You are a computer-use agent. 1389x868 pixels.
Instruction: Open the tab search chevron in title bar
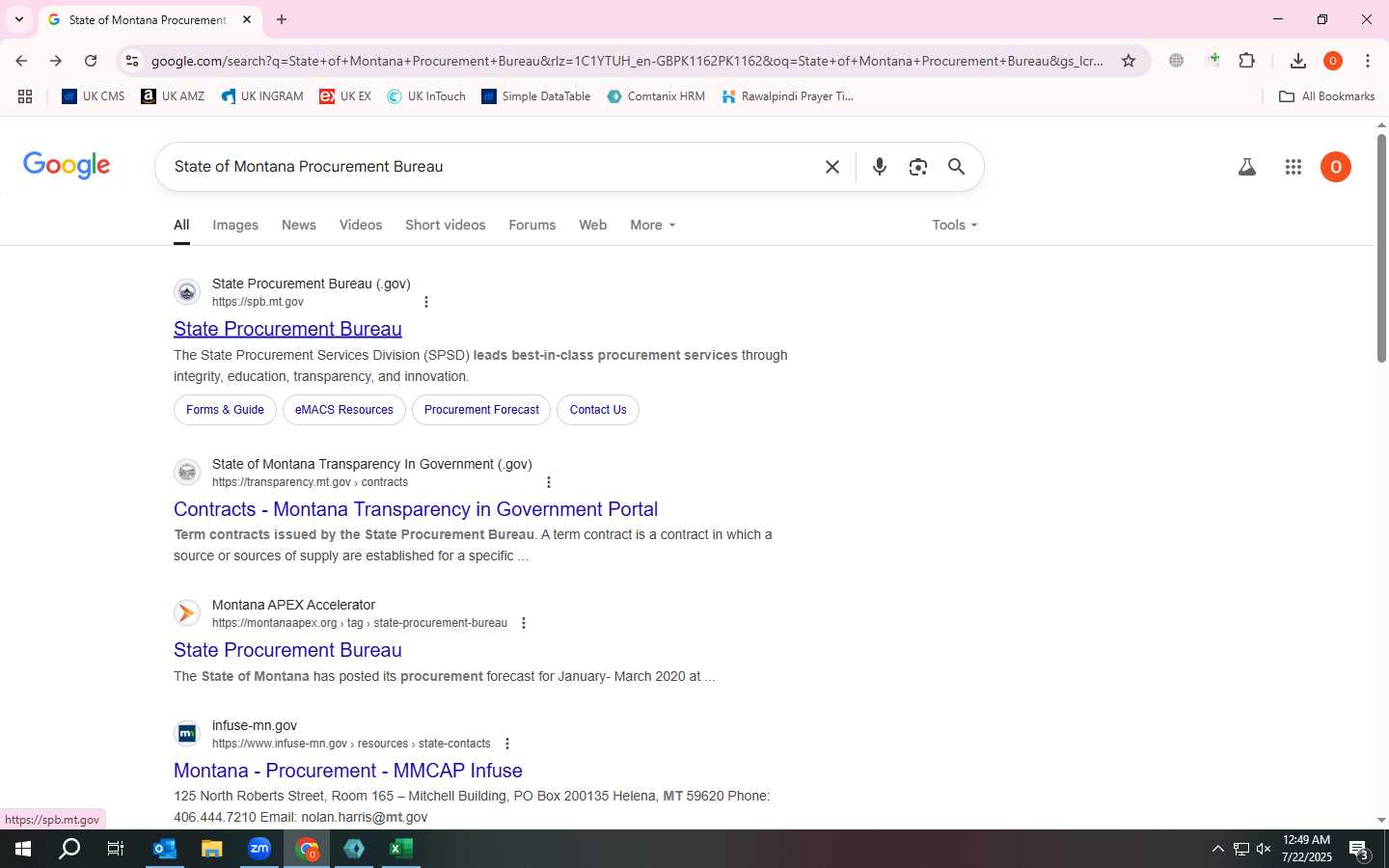click(x=18, y=19)
